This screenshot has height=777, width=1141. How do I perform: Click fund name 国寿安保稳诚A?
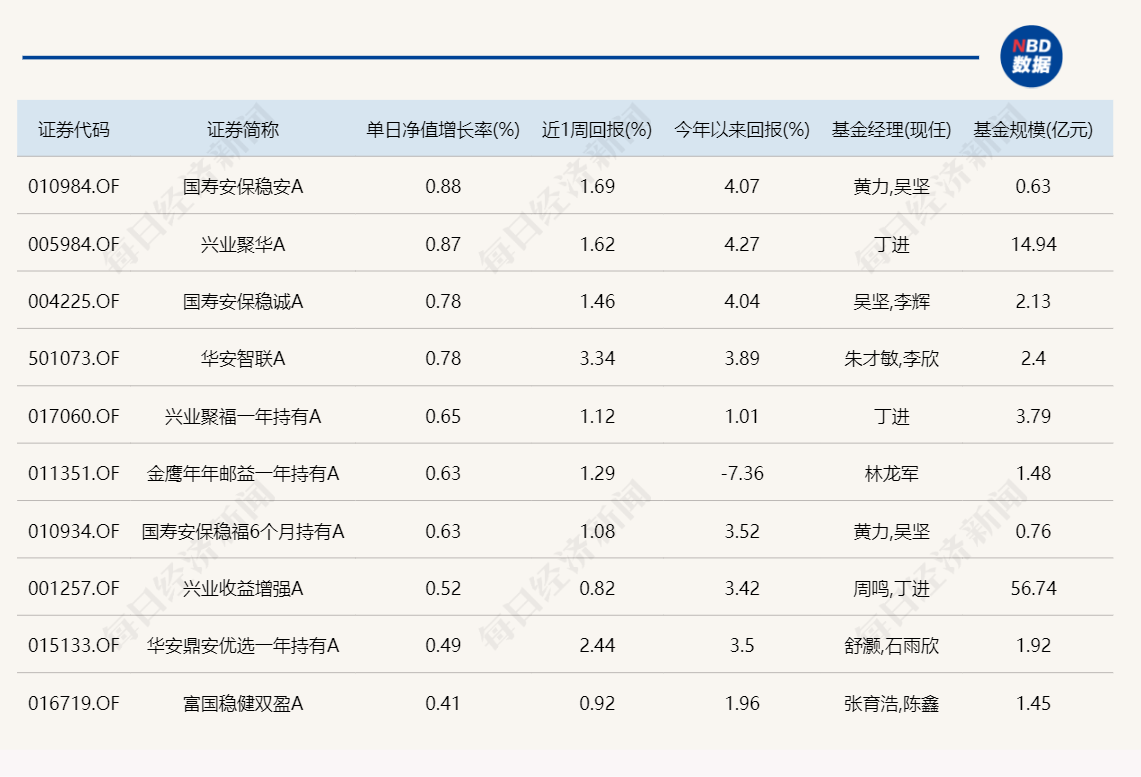point(243,301)
